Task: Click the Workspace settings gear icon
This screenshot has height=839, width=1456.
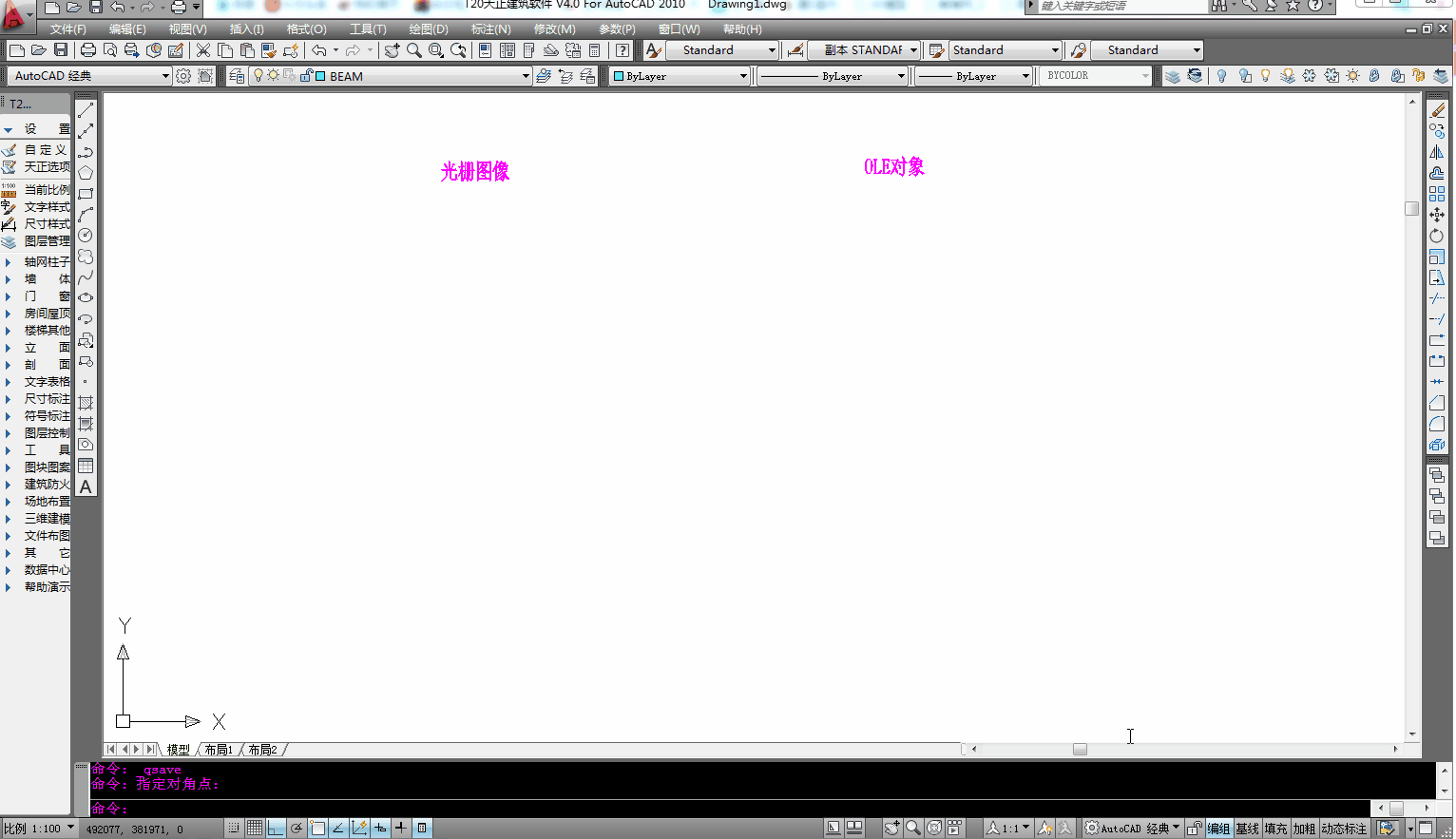Action: [x=183, y=76]
